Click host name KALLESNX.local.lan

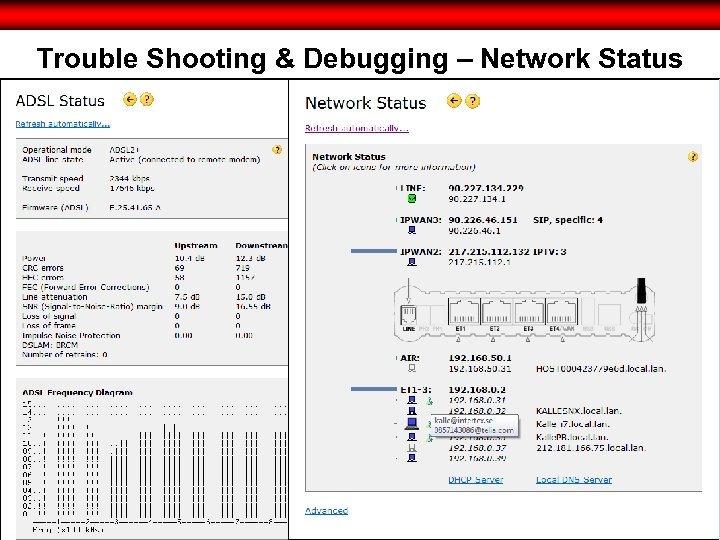pyautogui.click(x=579, y=411)
